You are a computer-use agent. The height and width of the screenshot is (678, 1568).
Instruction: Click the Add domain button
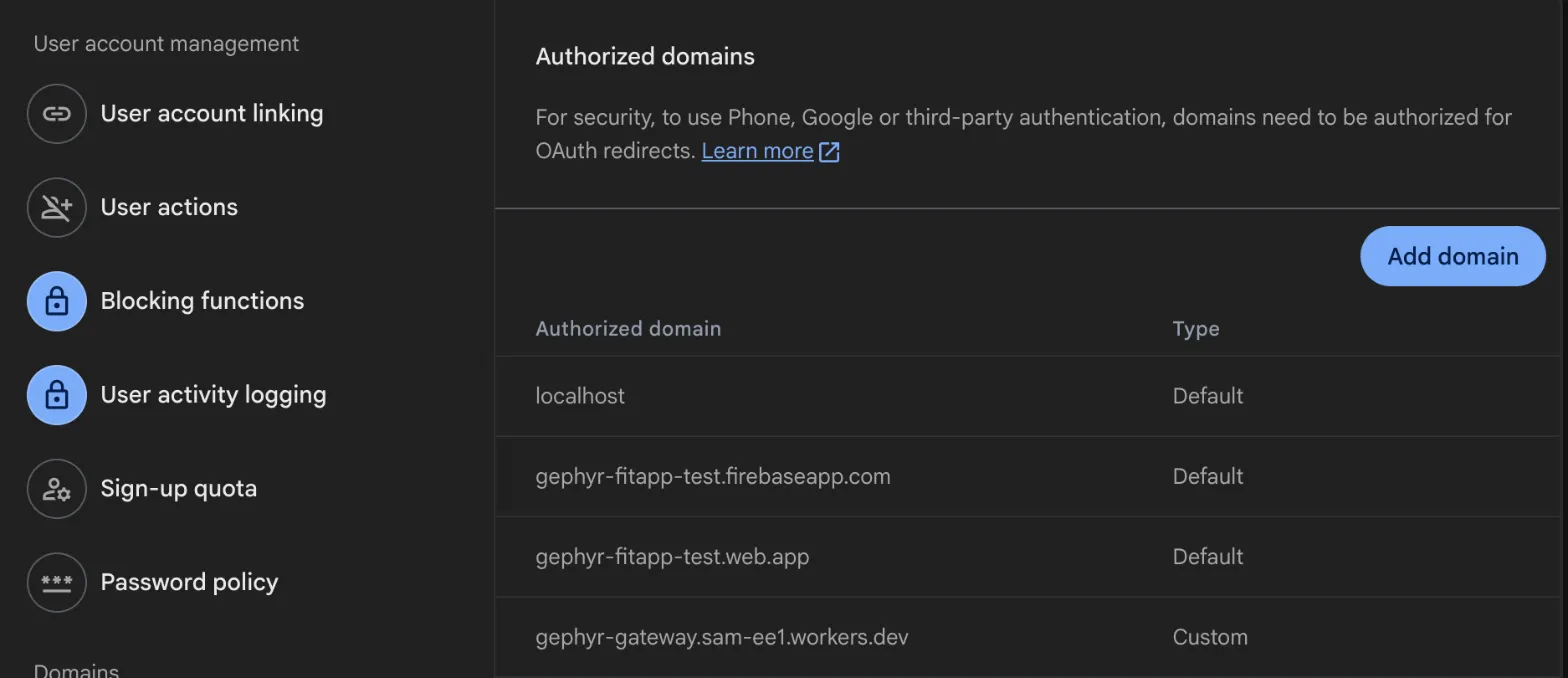[1453, 256]
